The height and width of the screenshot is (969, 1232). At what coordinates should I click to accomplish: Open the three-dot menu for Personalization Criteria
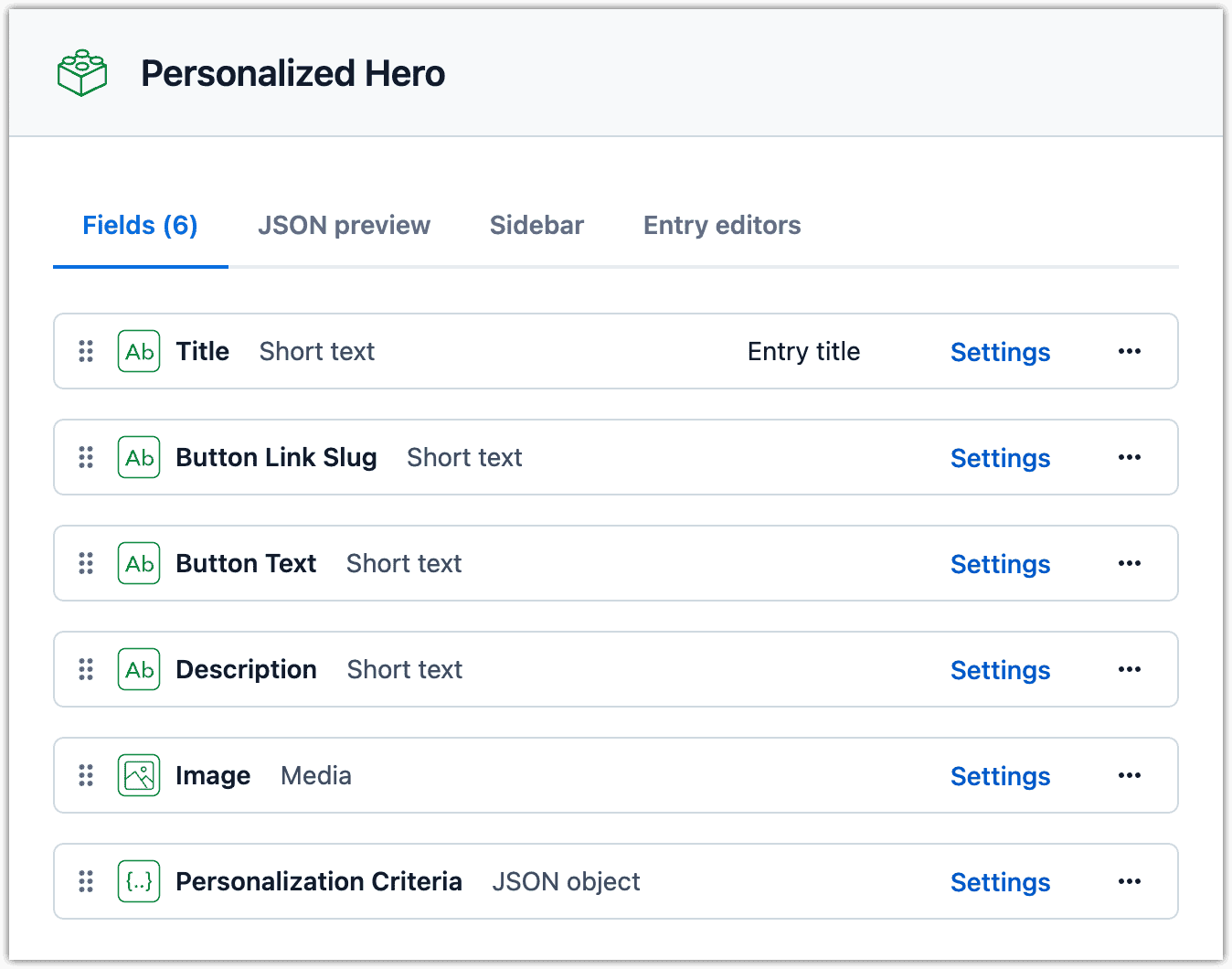(1130, 881)
